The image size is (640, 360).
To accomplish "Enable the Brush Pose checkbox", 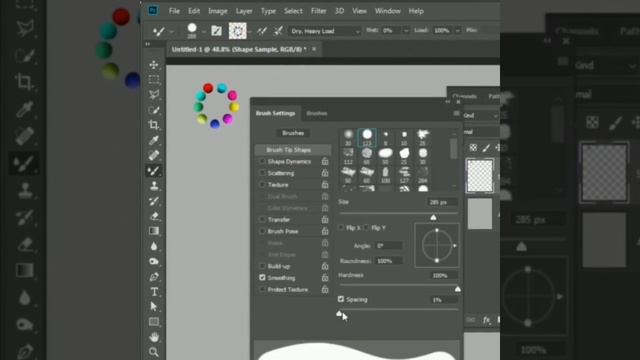I will (x=262, y=231).
